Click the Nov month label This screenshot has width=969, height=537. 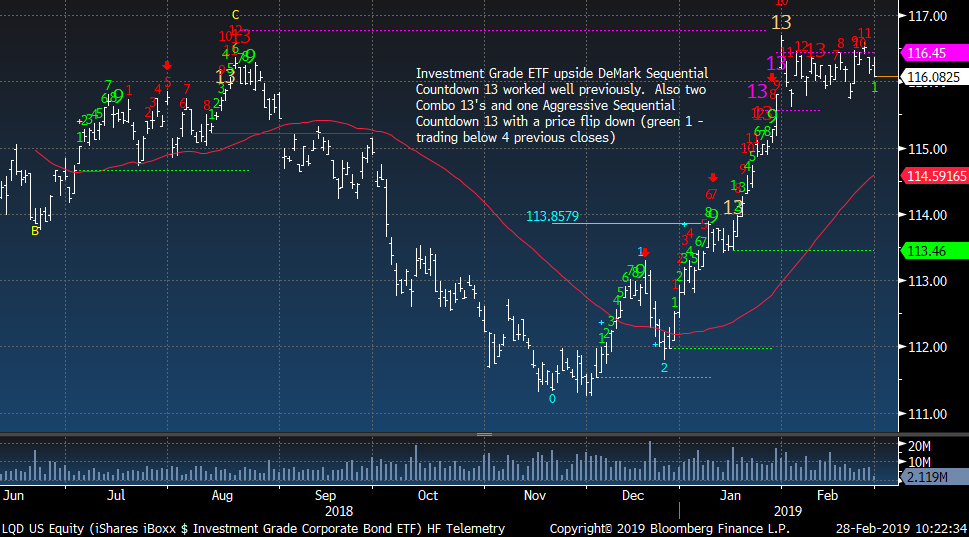coord(535,496)
